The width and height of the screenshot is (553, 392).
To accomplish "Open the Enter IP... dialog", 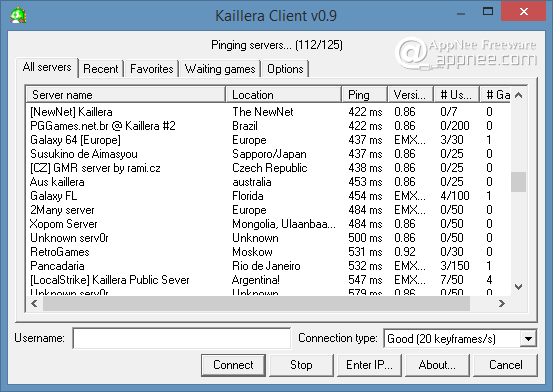I will coord(369,365).
